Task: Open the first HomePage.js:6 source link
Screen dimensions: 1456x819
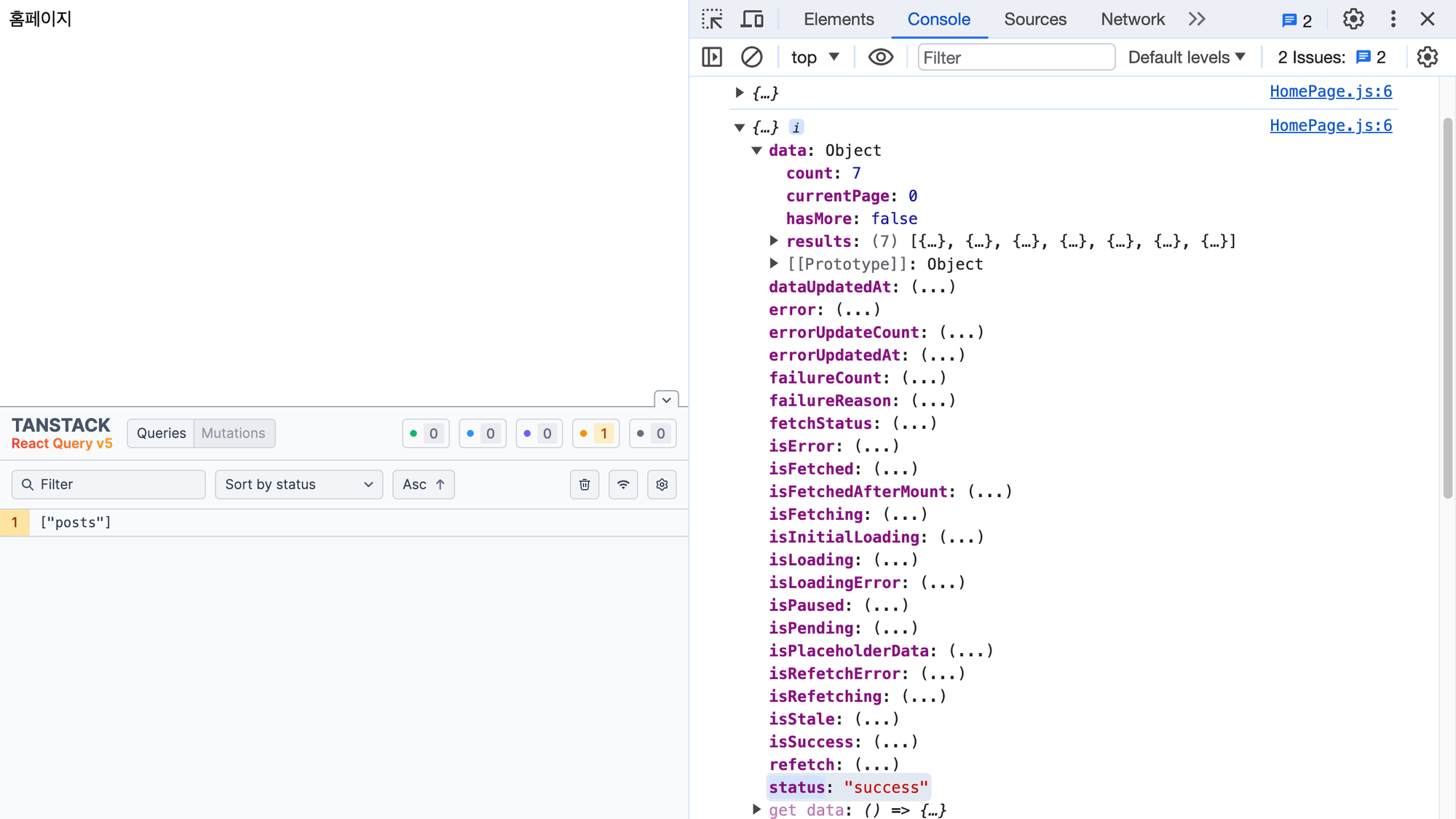Action: [x=1330, y=92]
